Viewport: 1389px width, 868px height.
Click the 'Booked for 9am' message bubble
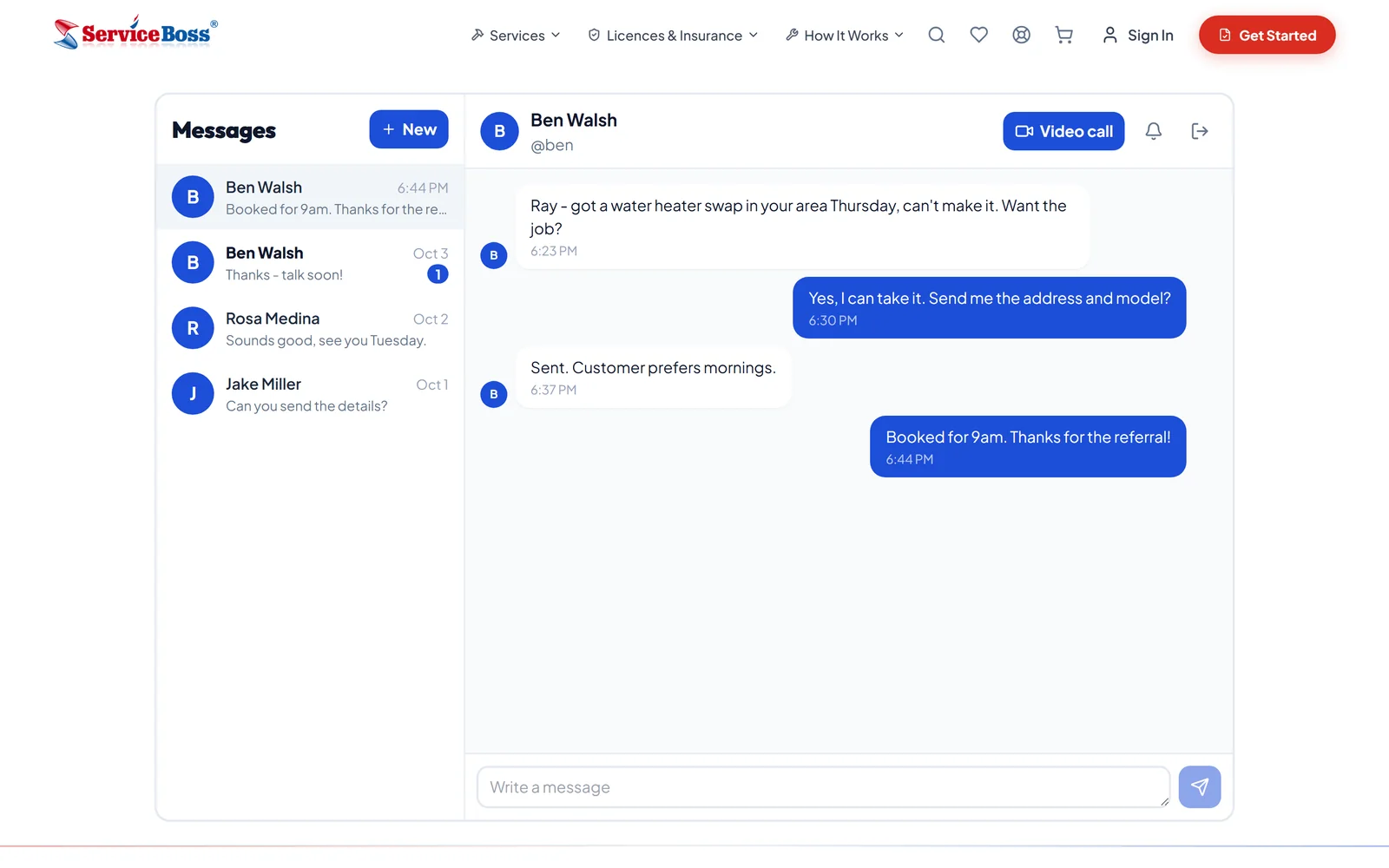(x=1028, y=446)
